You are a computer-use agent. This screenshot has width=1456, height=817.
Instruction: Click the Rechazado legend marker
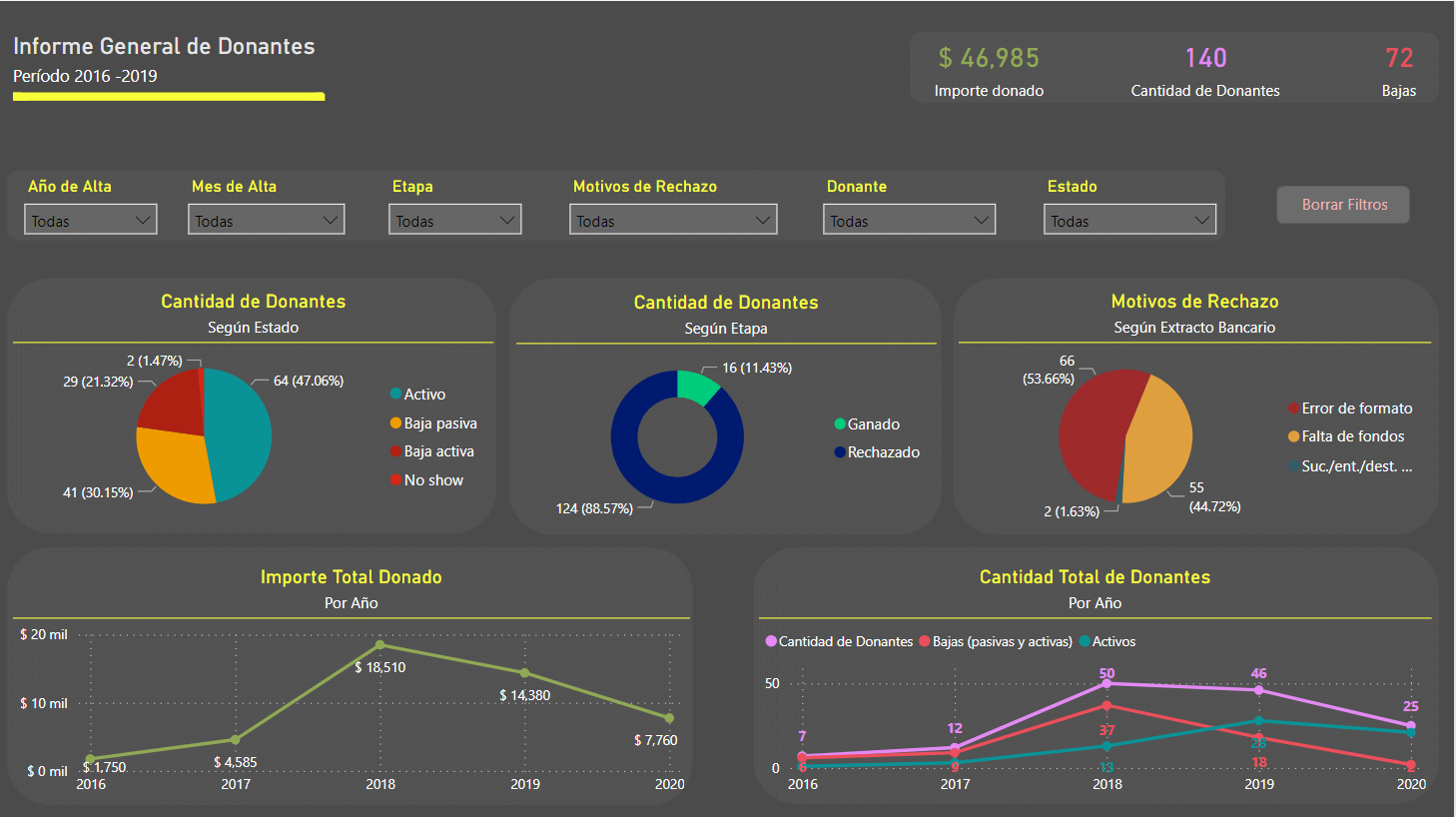tap(840, 452)
